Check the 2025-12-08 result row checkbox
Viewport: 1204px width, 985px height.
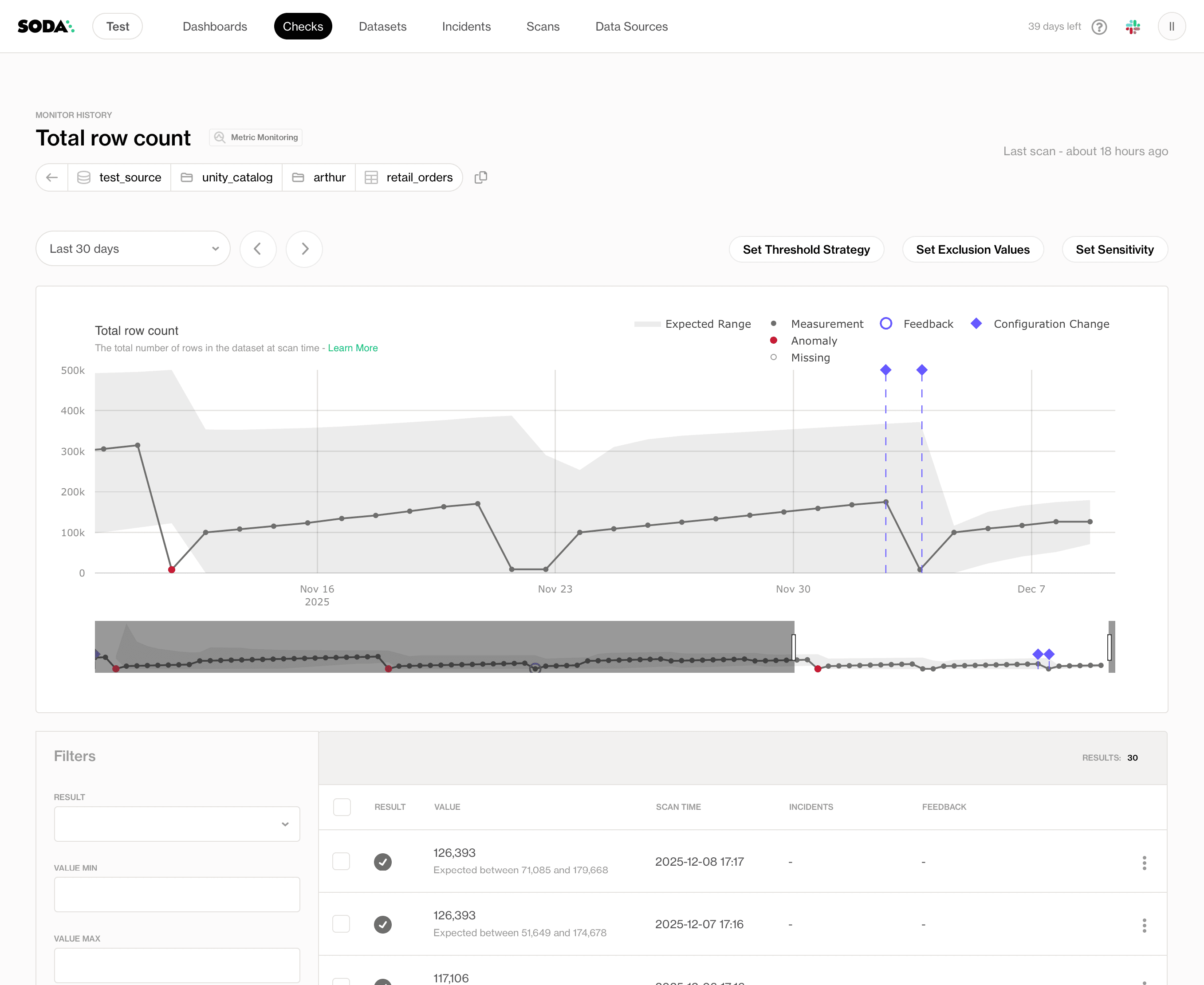tap(342, 861)
